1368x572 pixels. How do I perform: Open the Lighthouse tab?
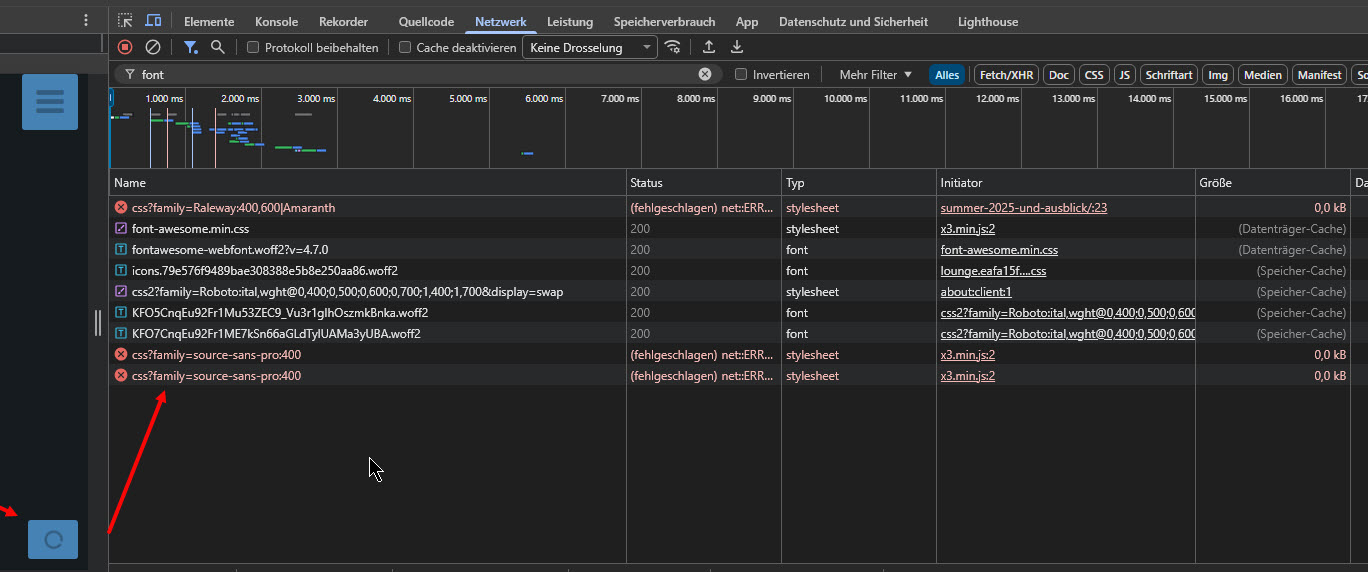coord(988,21)
